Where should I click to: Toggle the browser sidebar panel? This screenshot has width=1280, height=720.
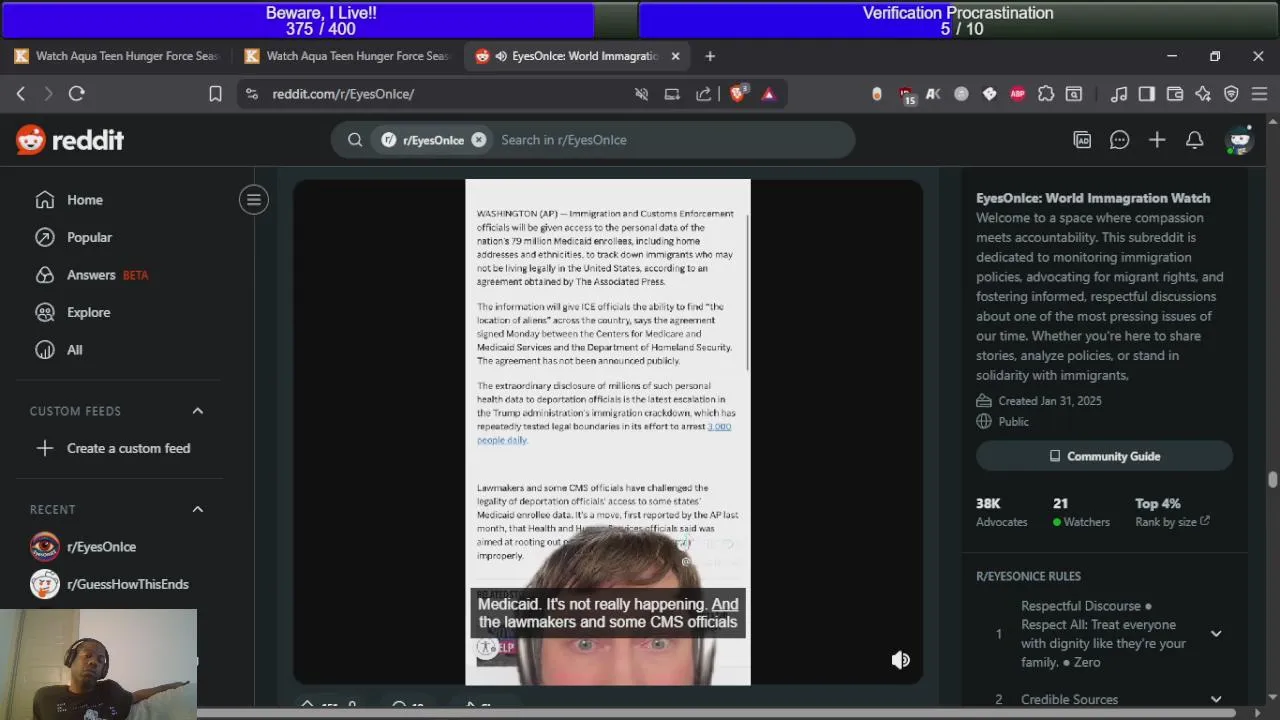[x=1147, y=94]
